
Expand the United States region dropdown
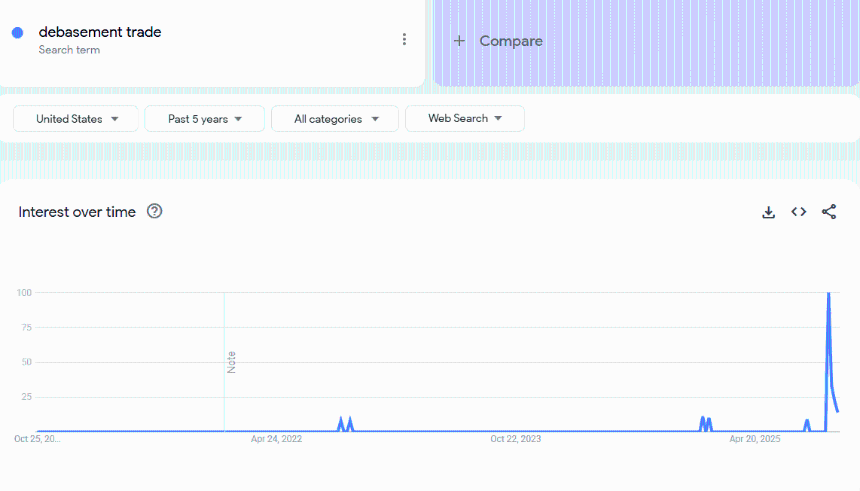[77, 119]
